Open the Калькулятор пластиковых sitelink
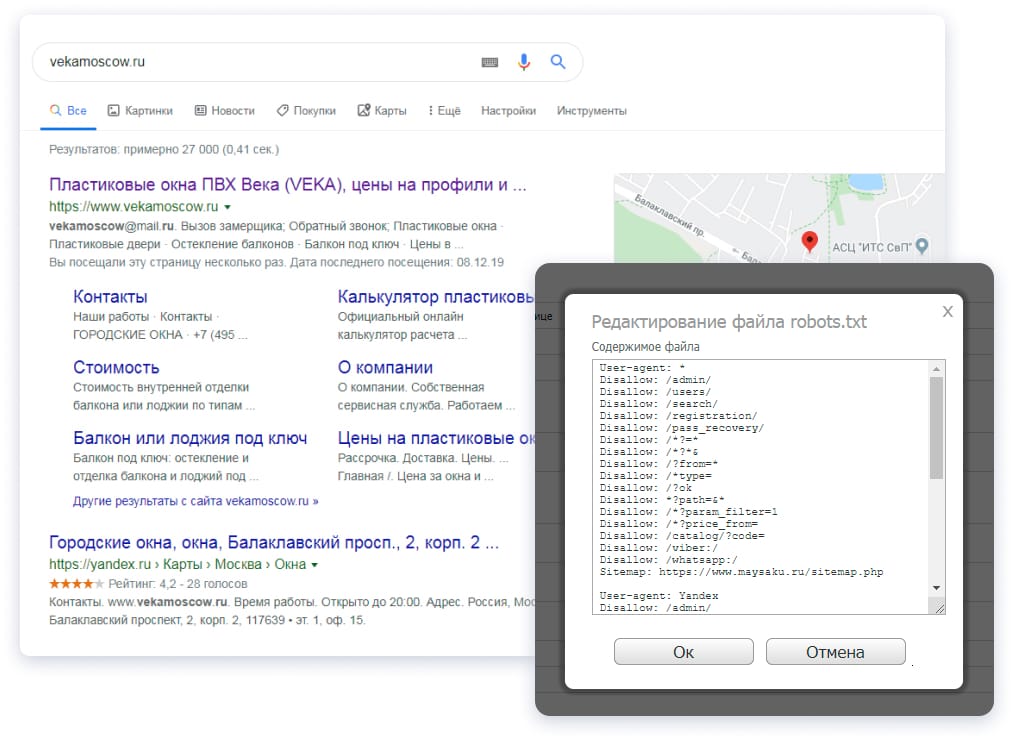This screenshot has width=1014, height=741. click(x=436, y=297)
